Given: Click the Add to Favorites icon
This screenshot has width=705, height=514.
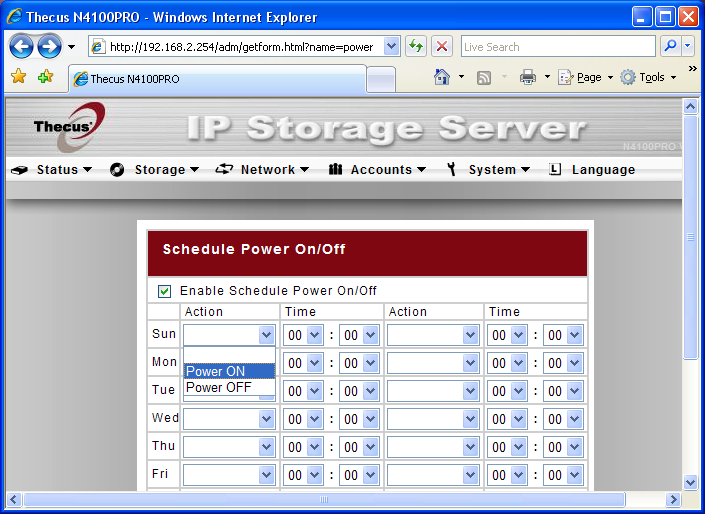Looking at the screenshot, I should click(x=45, y=77).
